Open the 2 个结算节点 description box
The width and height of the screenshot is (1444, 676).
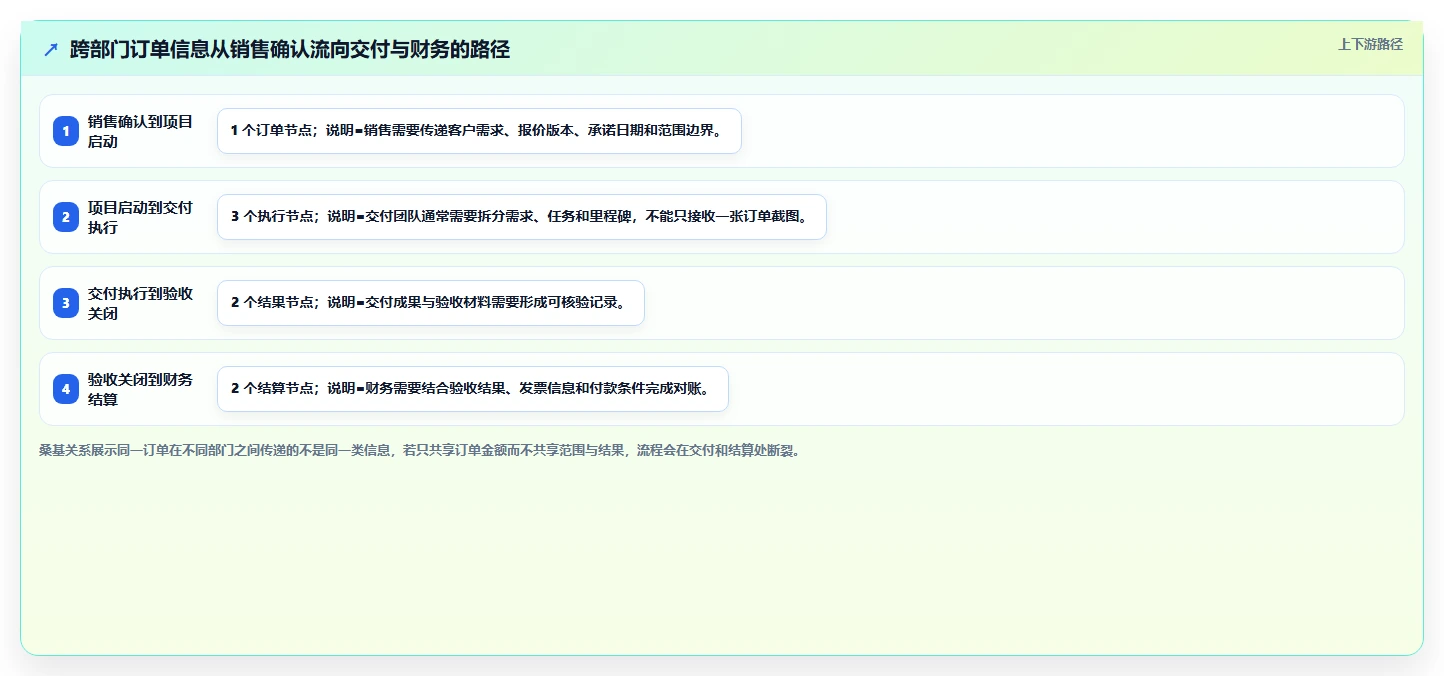(473, 389)
